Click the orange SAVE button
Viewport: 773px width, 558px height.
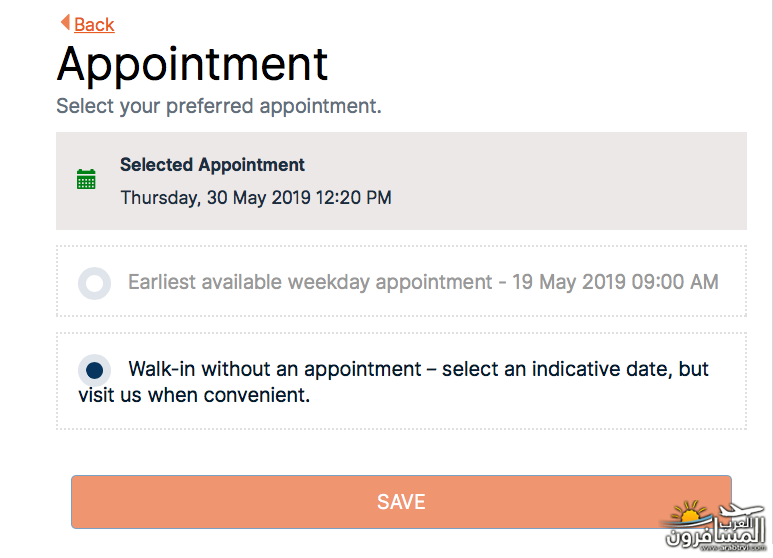tap(401, 502)
